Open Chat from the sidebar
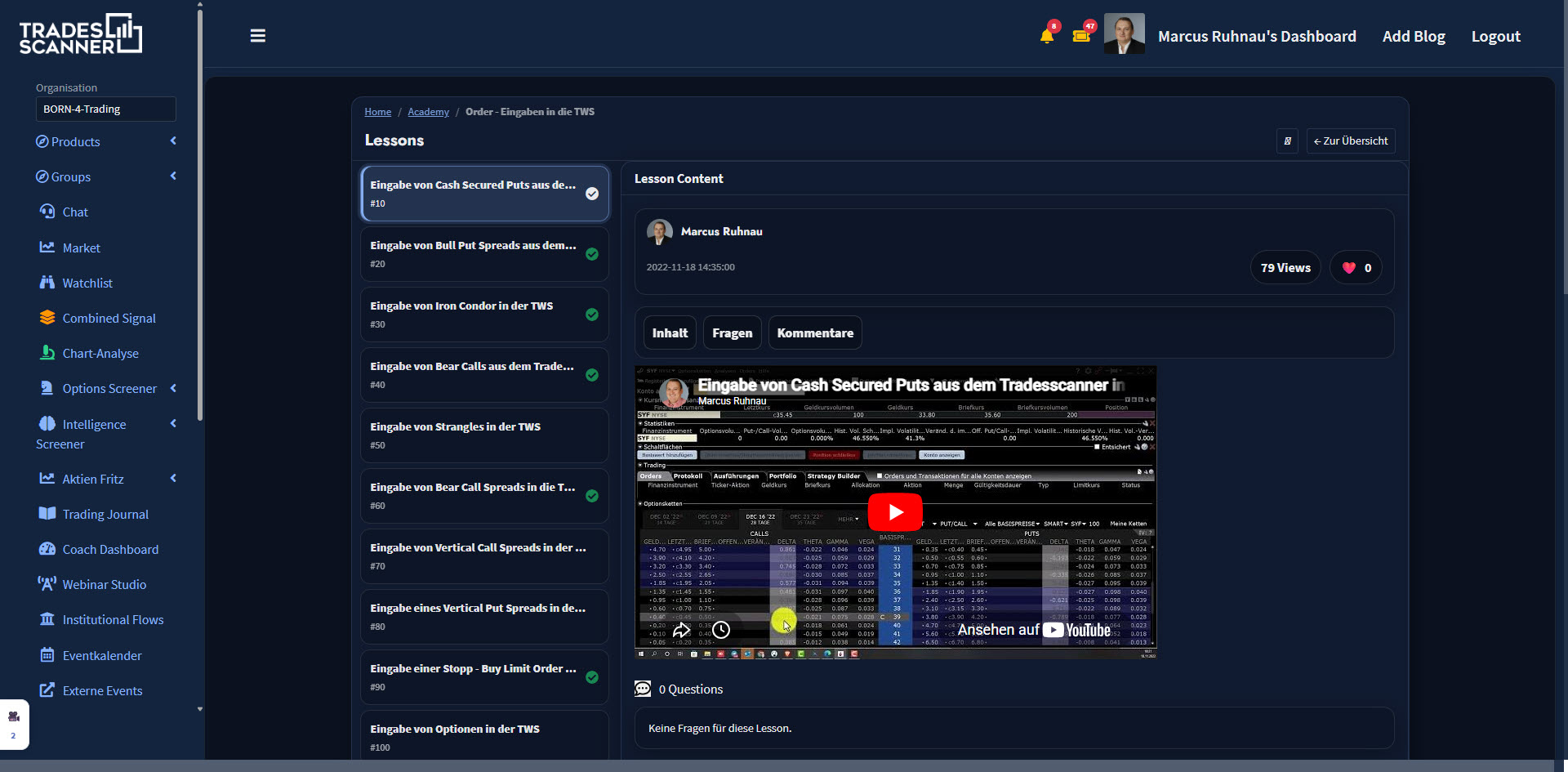 point(75,212)
